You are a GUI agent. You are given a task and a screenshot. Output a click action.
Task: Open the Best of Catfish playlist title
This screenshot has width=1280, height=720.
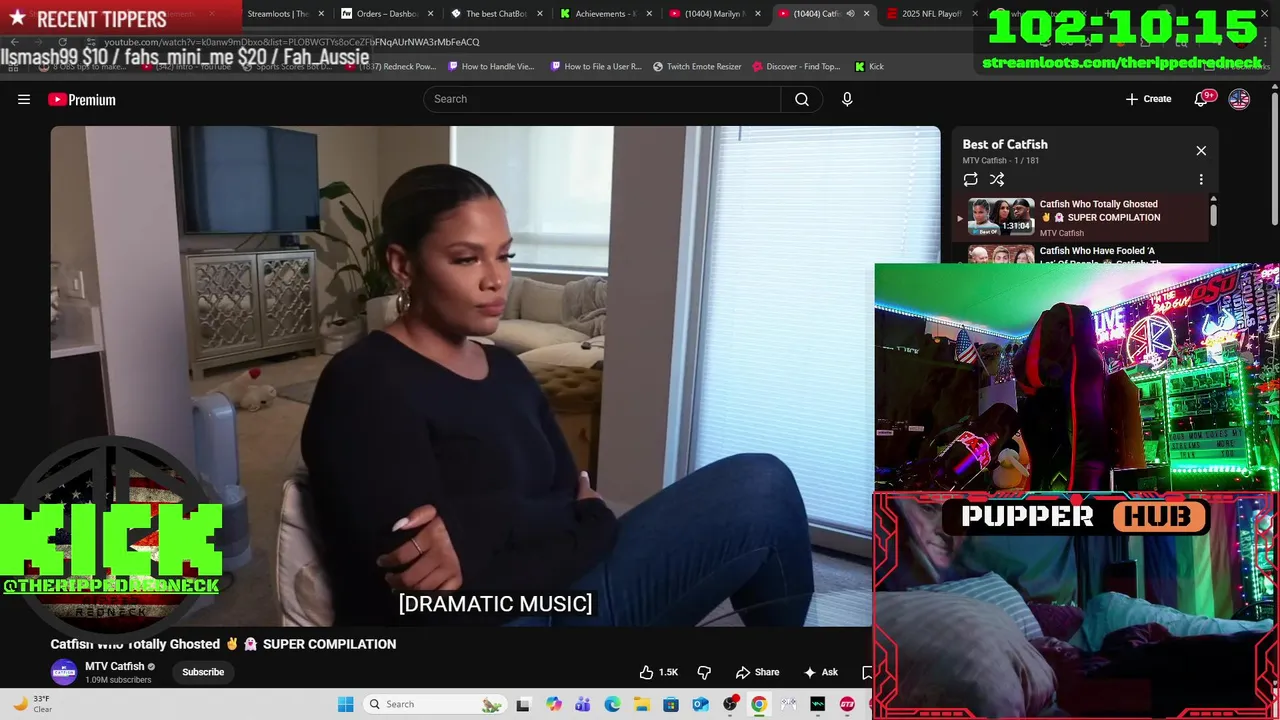tap(1005, 144)
